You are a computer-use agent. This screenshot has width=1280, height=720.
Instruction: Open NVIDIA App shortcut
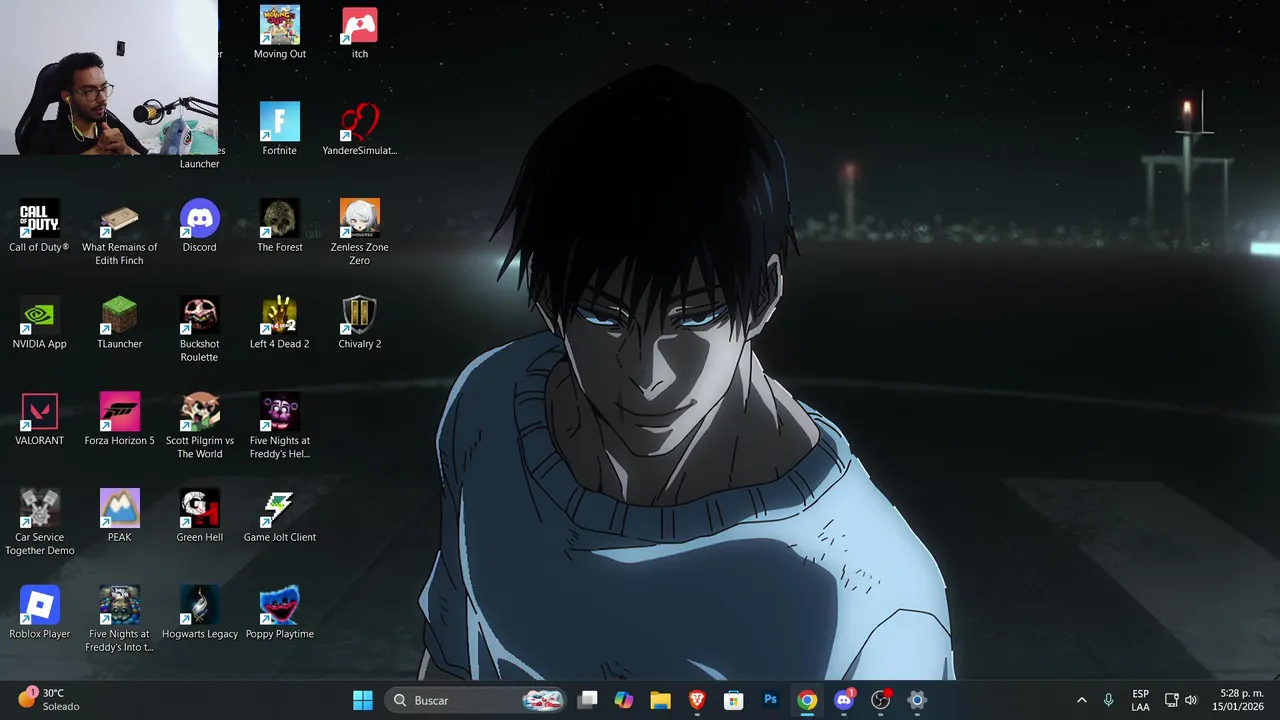[x=40, y=323]
